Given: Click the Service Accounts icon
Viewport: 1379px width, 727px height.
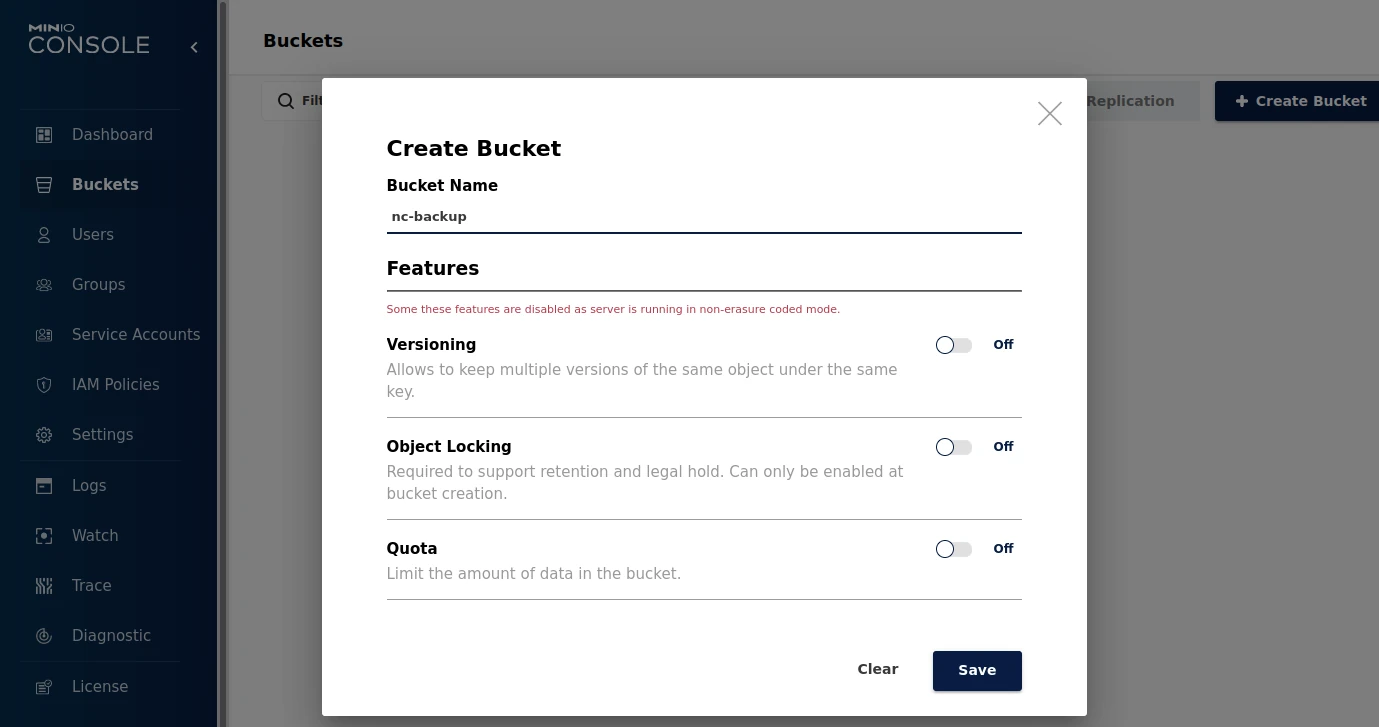Looking at the screenshot, I should [x=44, y=335].
